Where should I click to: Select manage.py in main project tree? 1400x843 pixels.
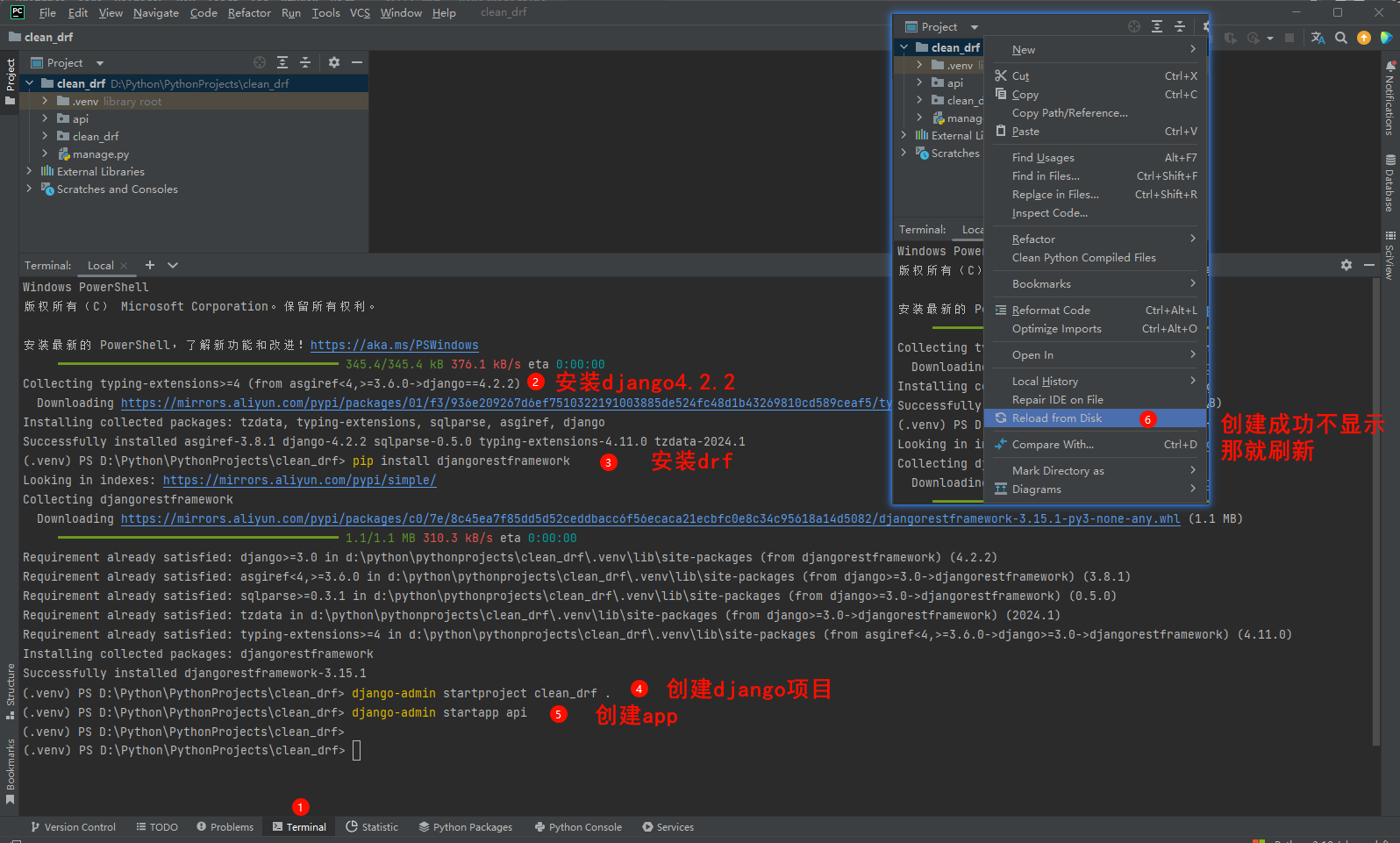tap(101, 154)
